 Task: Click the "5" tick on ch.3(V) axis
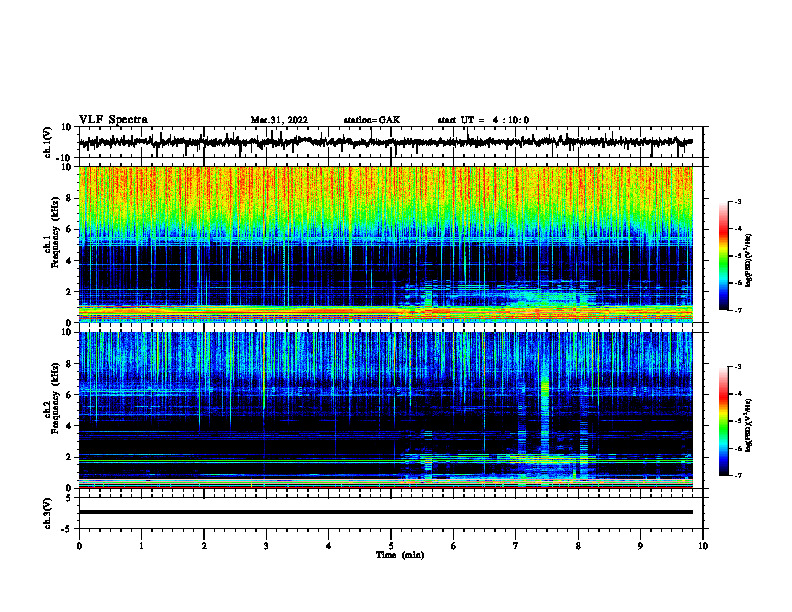[69, 498]
